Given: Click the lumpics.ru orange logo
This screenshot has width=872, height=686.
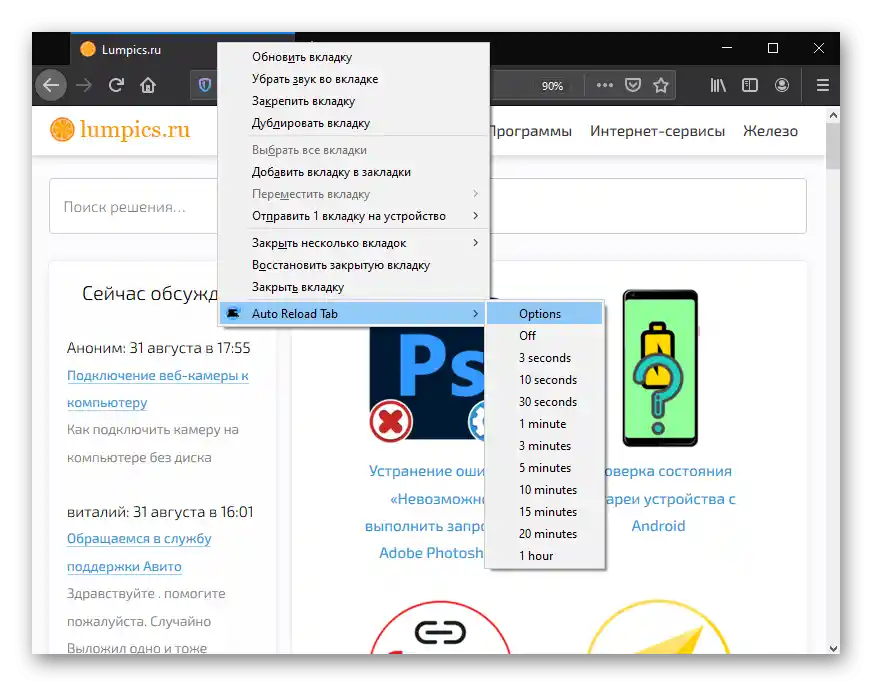Looking at the screenshot, I should (x=120, y=130).
